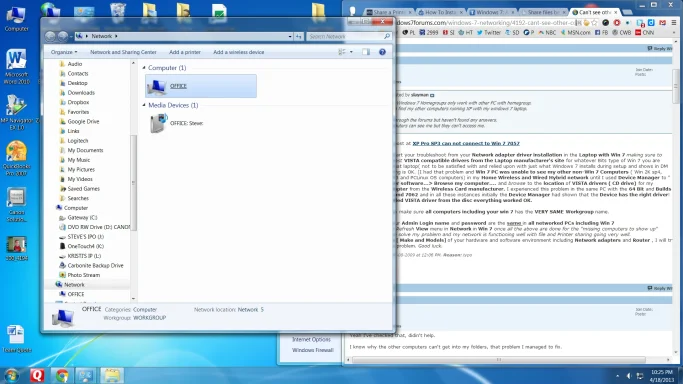Click the volume icon in system tray
Image resolution: width=683 pixels, height=384 pixels.
click(x=629, y=376)
